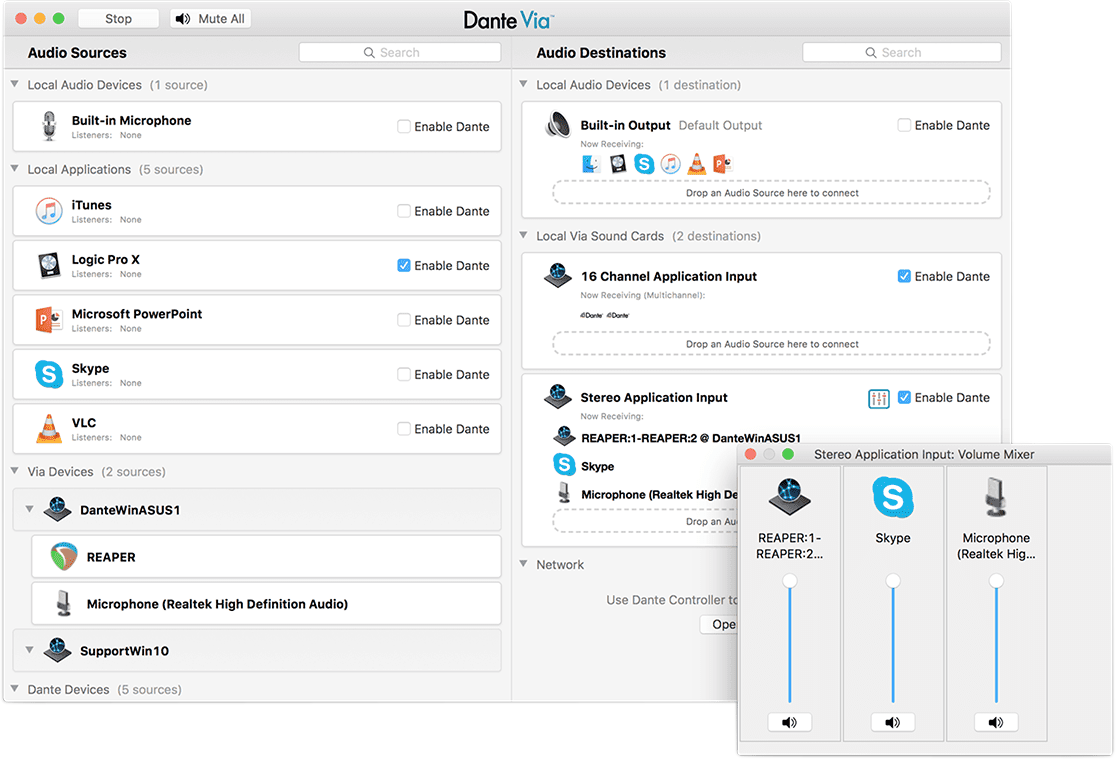Open the Stereo Application Input volume mixer icon
The height and width of the screenshot is (759, 1116).
click(878, 398)
